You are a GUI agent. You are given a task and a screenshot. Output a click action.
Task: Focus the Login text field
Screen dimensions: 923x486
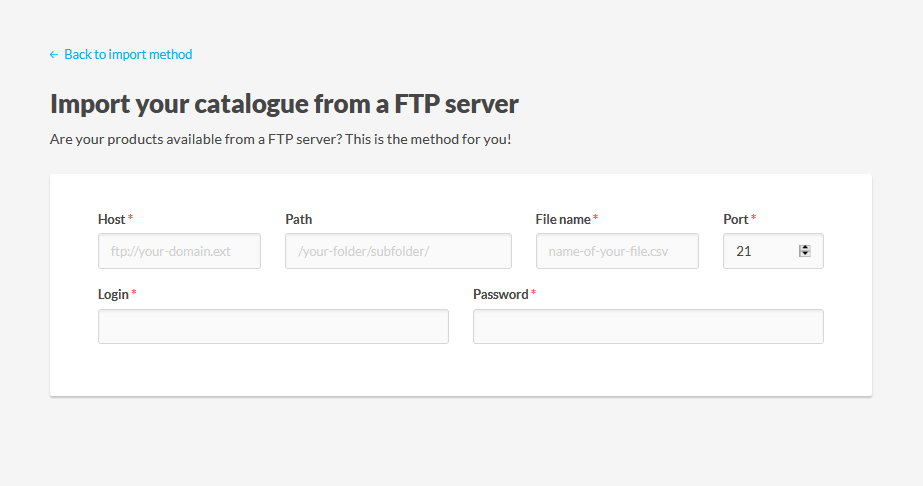coord(273,327)
